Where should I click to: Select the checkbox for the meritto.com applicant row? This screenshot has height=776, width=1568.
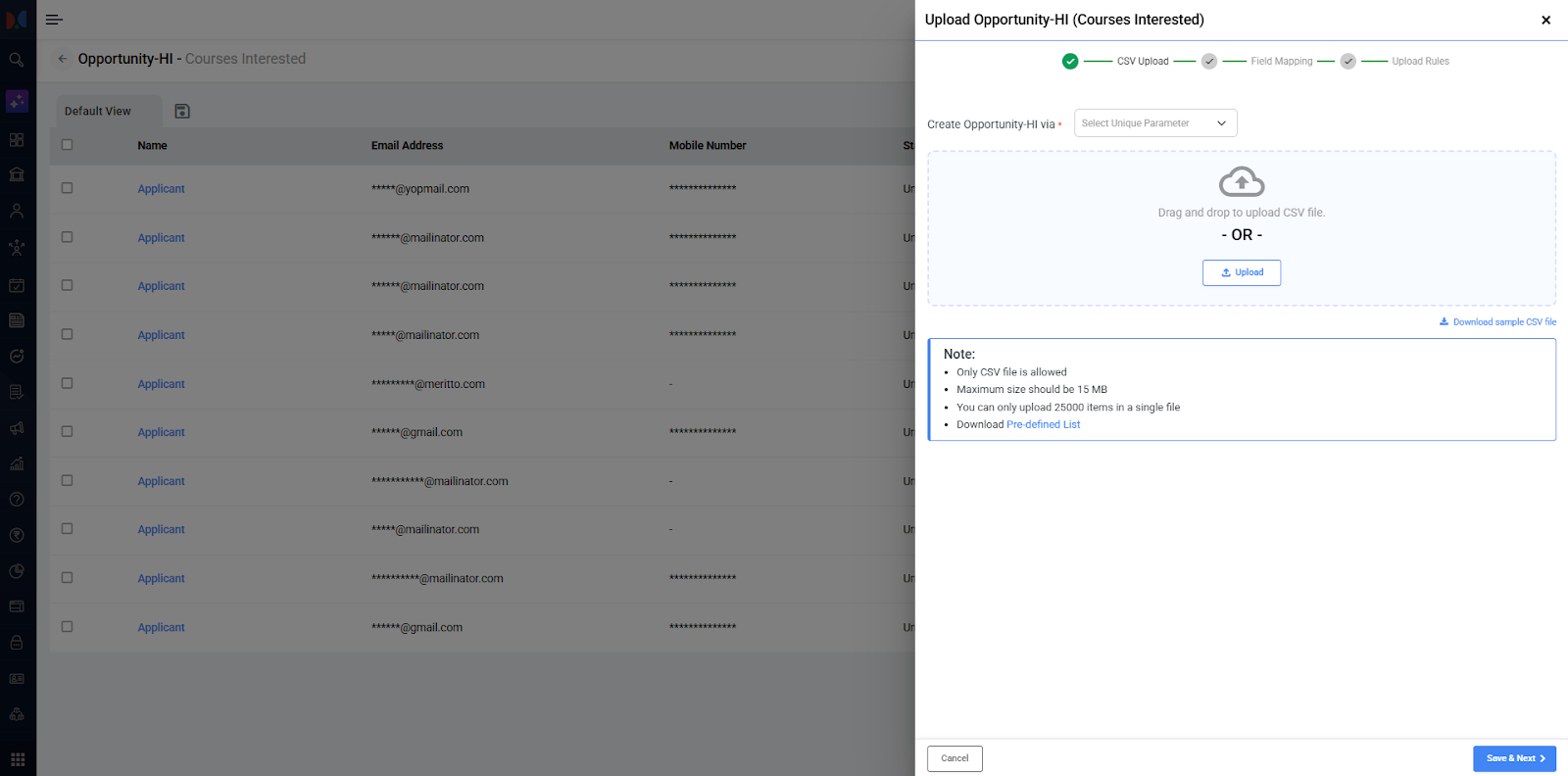tap(67, 383)
